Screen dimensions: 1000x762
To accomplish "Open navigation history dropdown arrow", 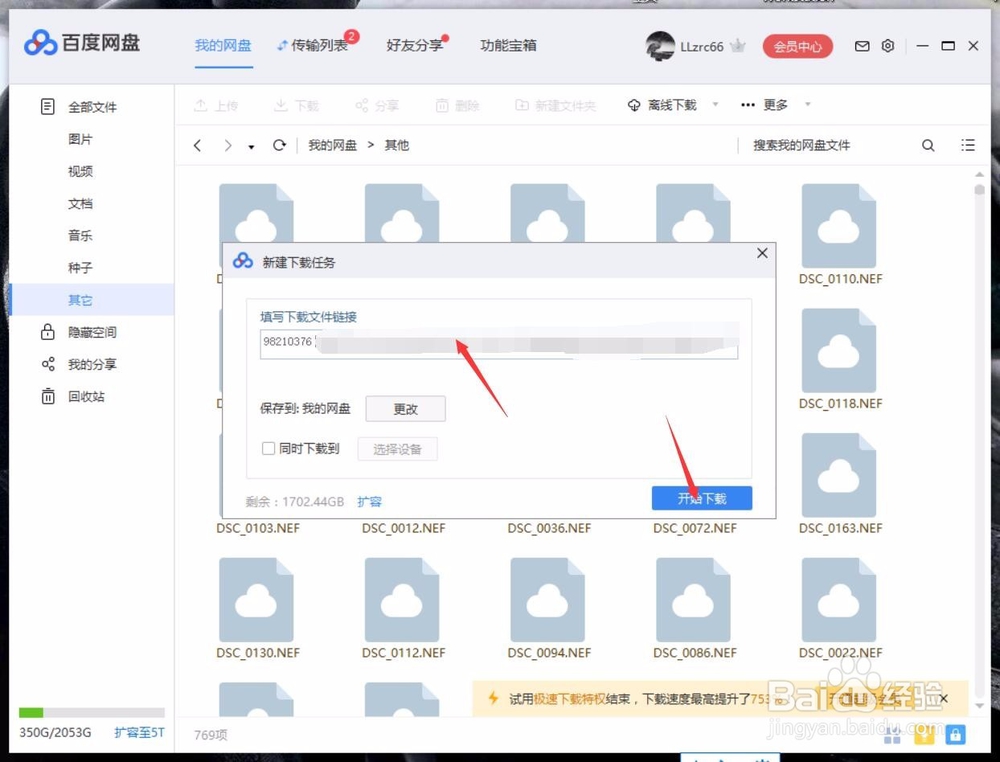I will (251, 147).
